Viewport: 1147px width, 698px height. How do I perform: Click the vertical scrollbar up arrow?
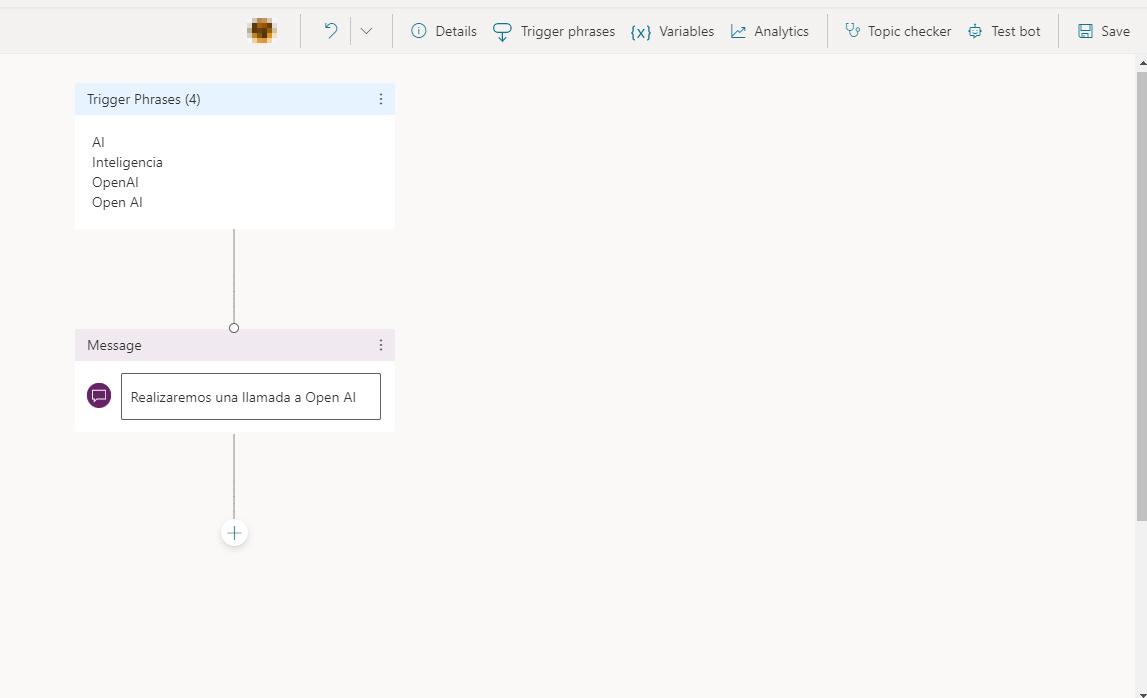(x=1141, y=63)
